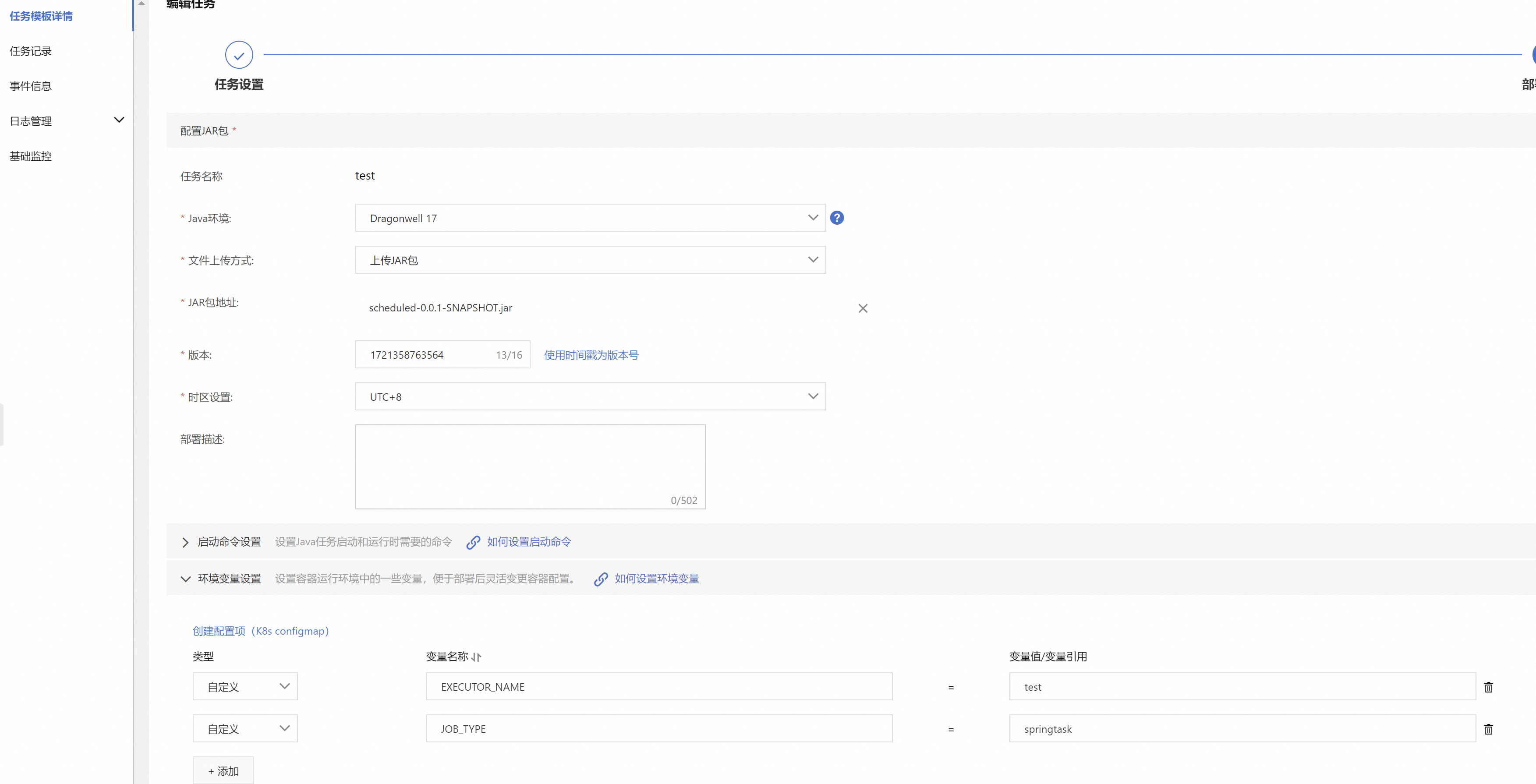The image size is (1536, 784).
Task: Click the link icon beside 如何设置环境变量
Action: tap(601, 579)
